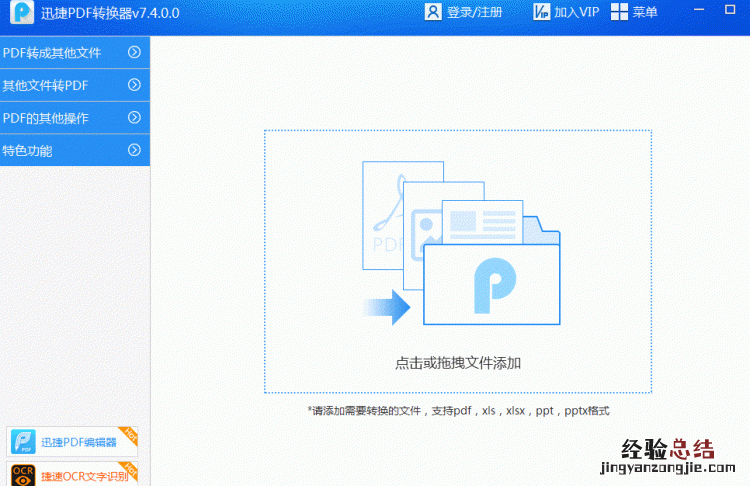Screen dimensions: 750x486
Task: Click the 迅捷PDF编辑器 app icon
Action: (23, 442)
